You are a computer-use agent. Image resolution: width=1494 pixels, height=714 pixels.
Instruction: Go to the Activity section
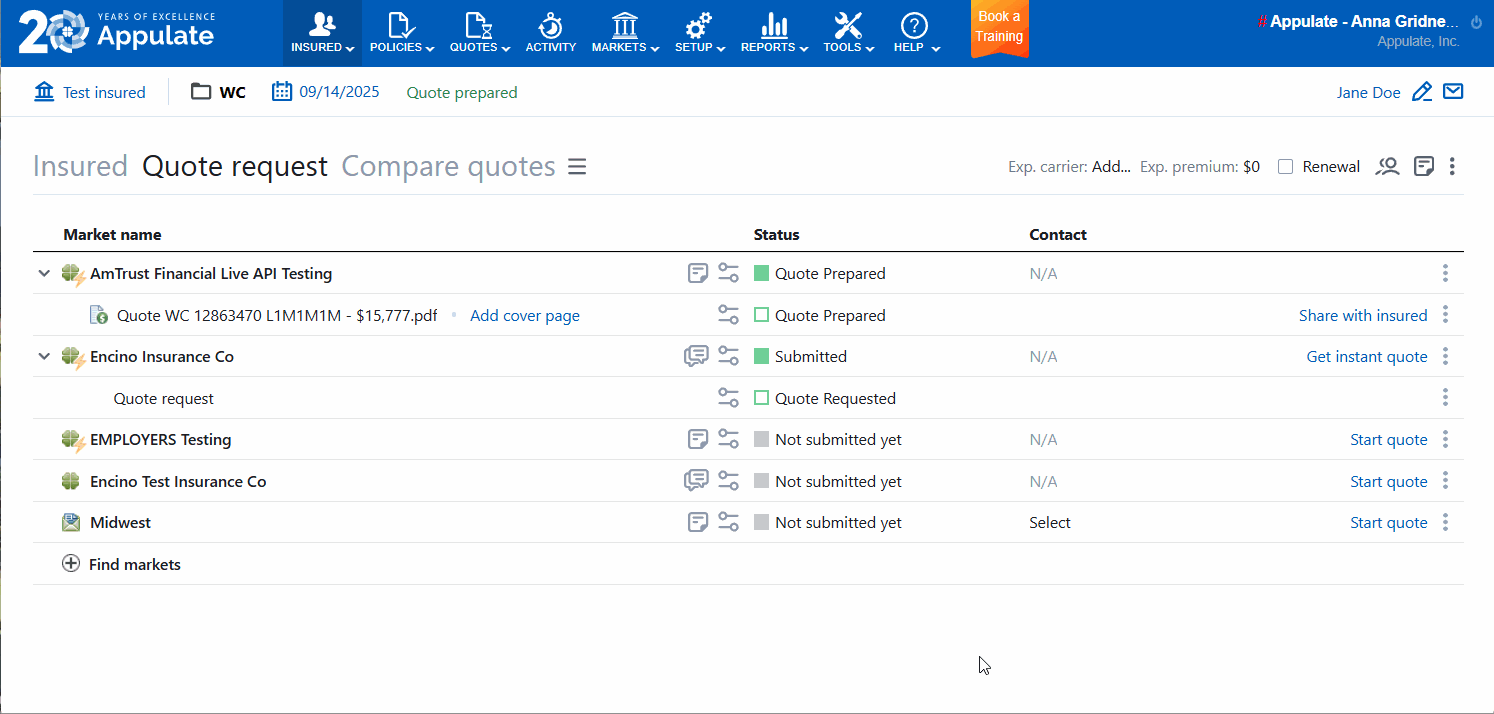pos(550,33)
